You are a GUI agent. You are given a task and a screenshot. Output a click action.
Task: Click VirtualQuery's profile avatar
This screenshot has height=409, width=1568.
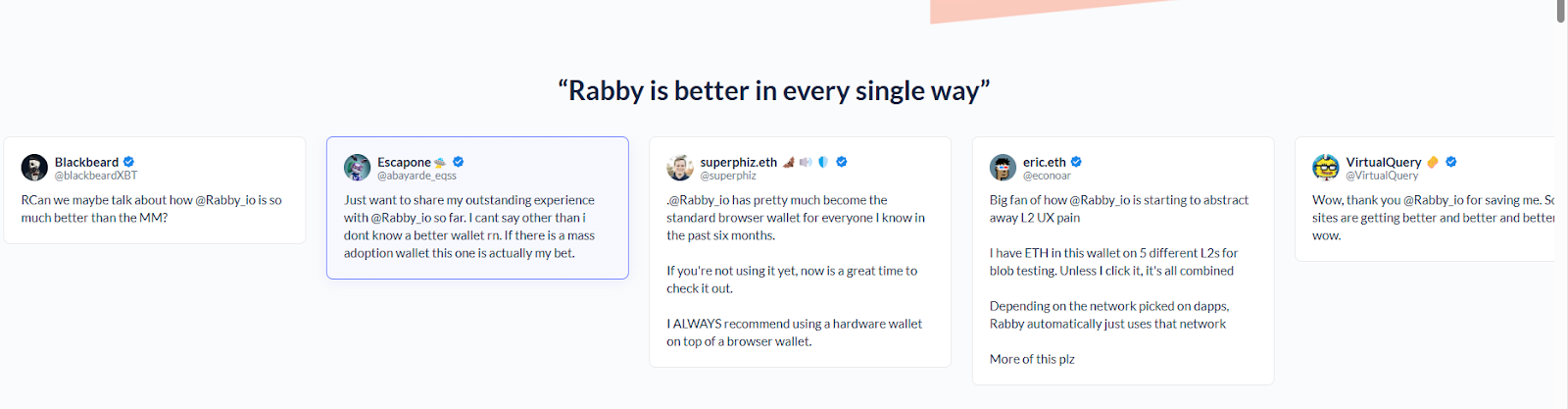1326,168
